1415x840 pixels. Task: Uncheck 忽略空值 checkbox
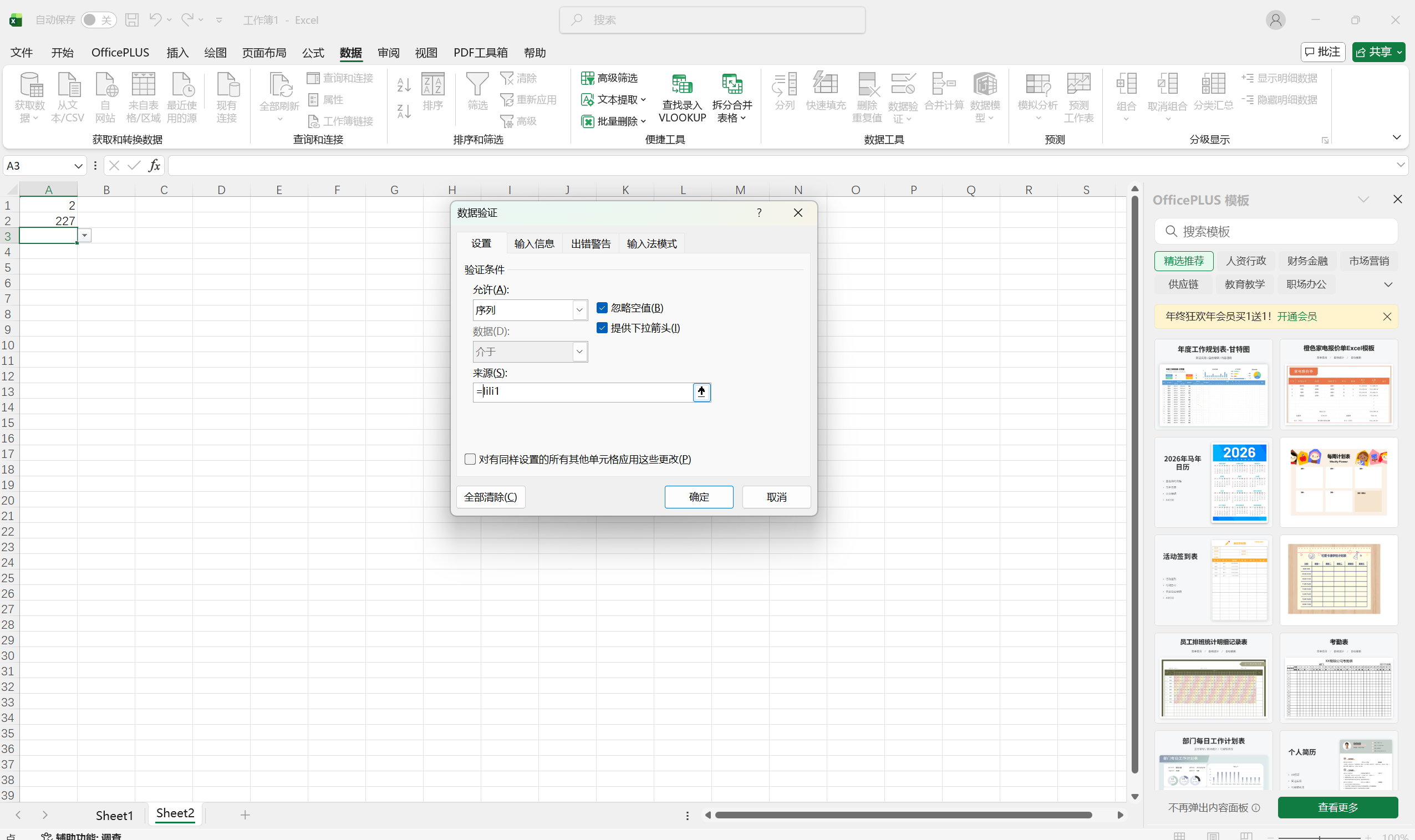(602, 308)
